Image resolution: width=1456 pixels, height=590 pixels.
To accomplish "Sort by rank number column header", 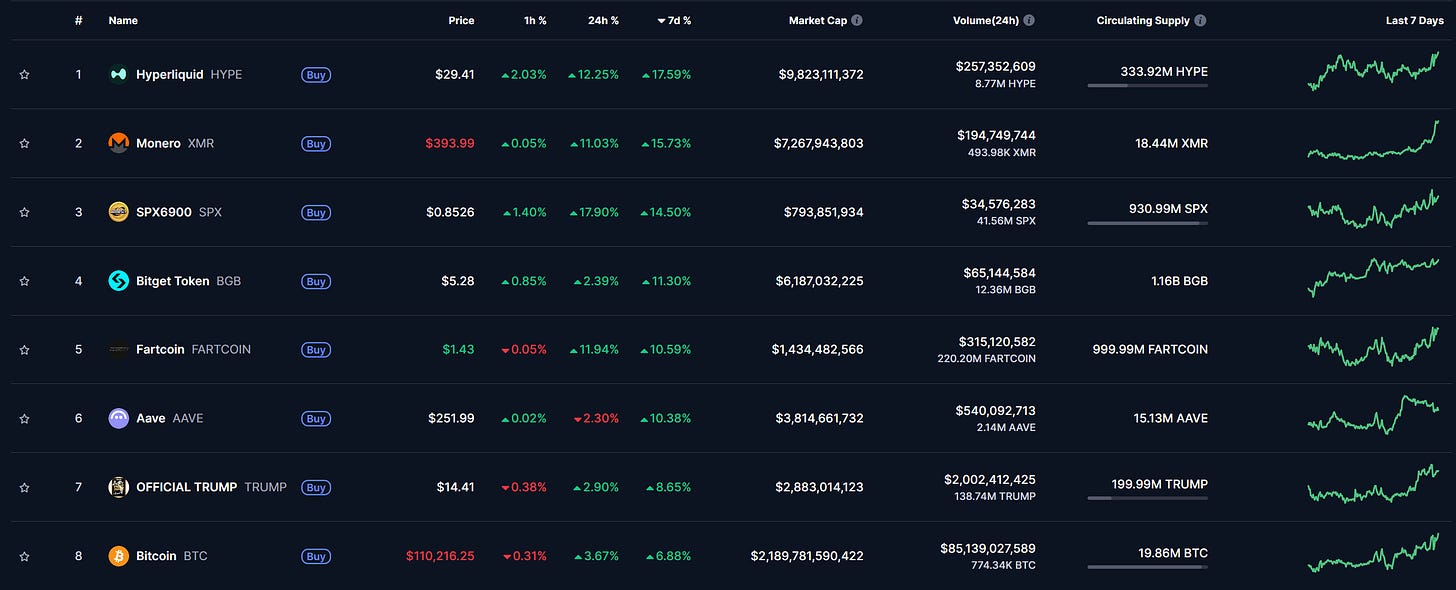I will [78, 20].
